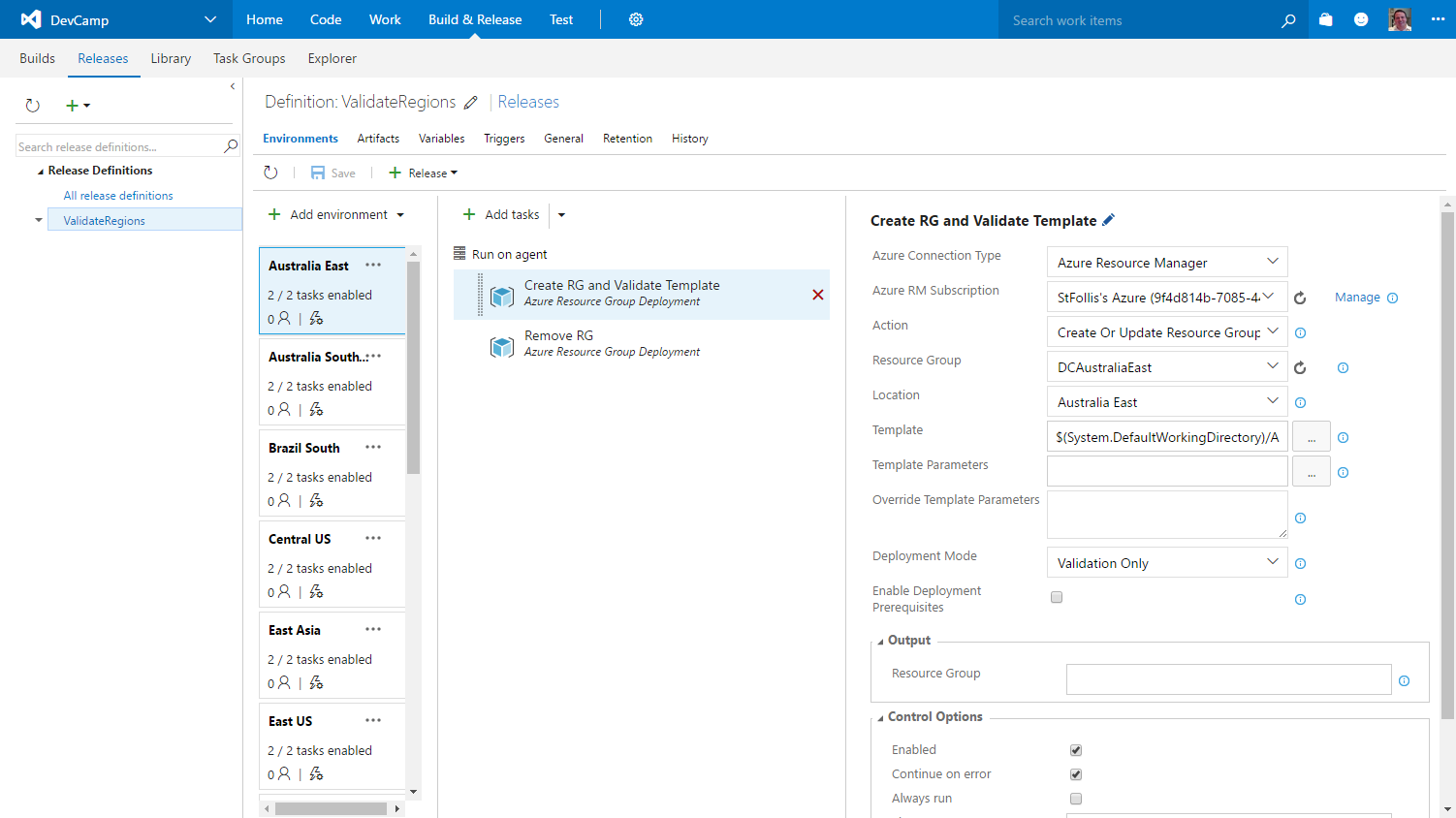
Task: Show info for Location field
Action: pyautogui.click(x=1301, y=402)
